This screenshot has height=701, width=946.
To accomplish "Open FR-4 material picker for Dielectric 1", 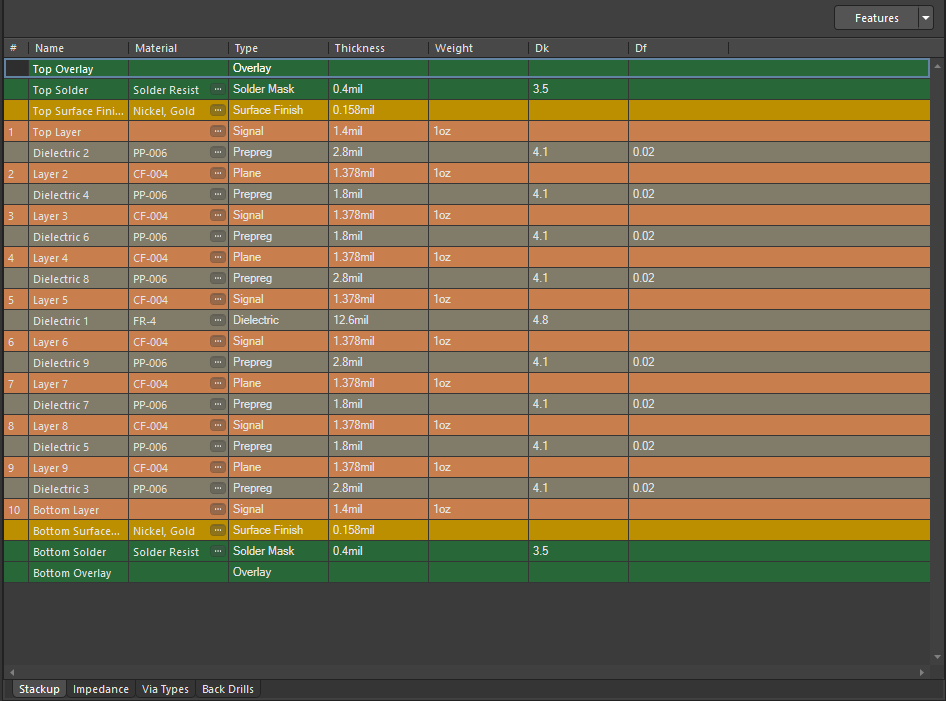I will [x=218, y=320].
